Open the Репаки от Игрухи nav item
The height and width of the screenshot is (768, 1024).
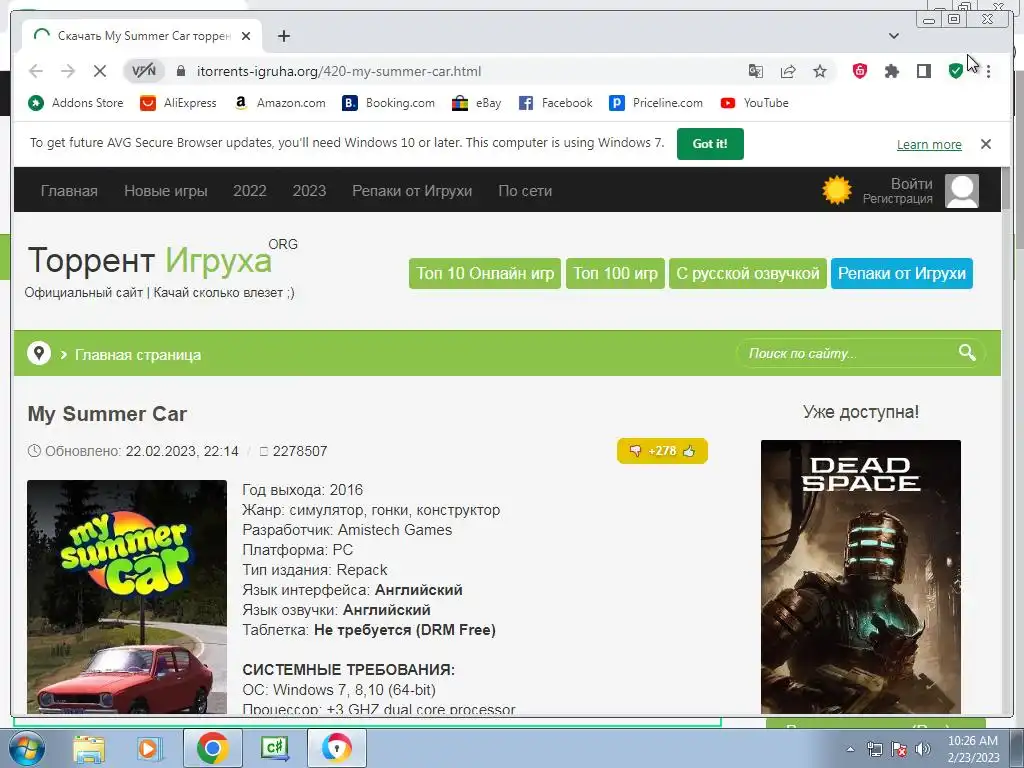412,191
